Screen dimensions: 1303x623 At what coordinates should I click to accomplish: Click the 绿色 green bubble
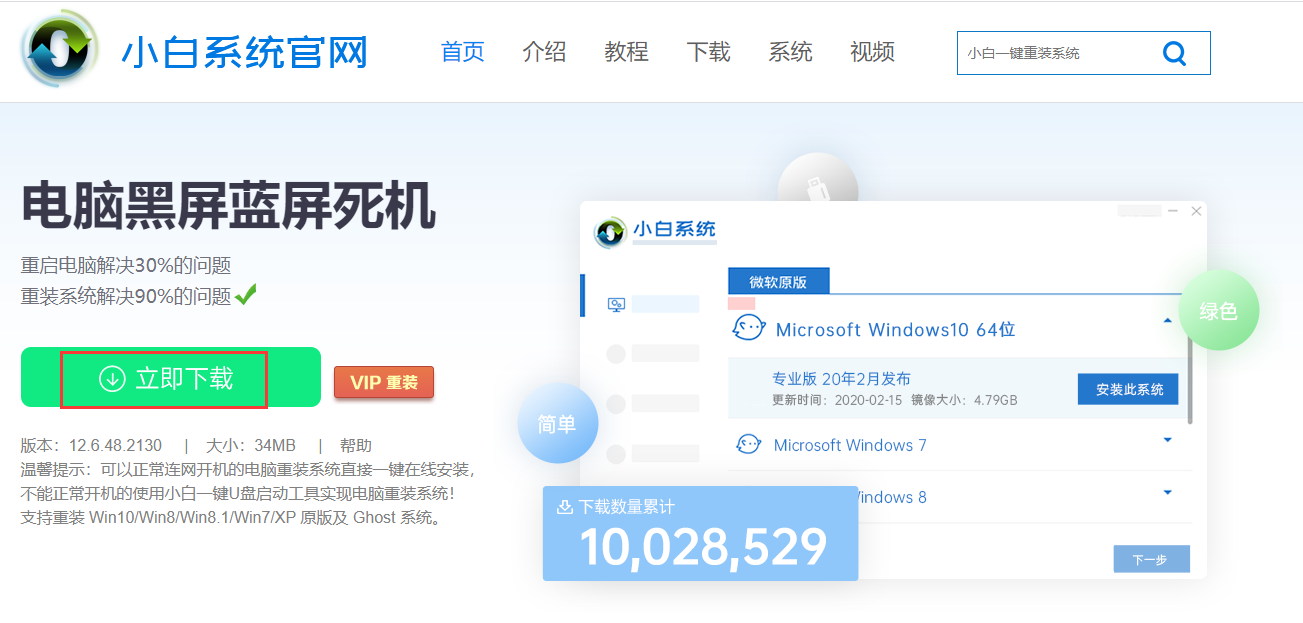[x=1218, y=311]
